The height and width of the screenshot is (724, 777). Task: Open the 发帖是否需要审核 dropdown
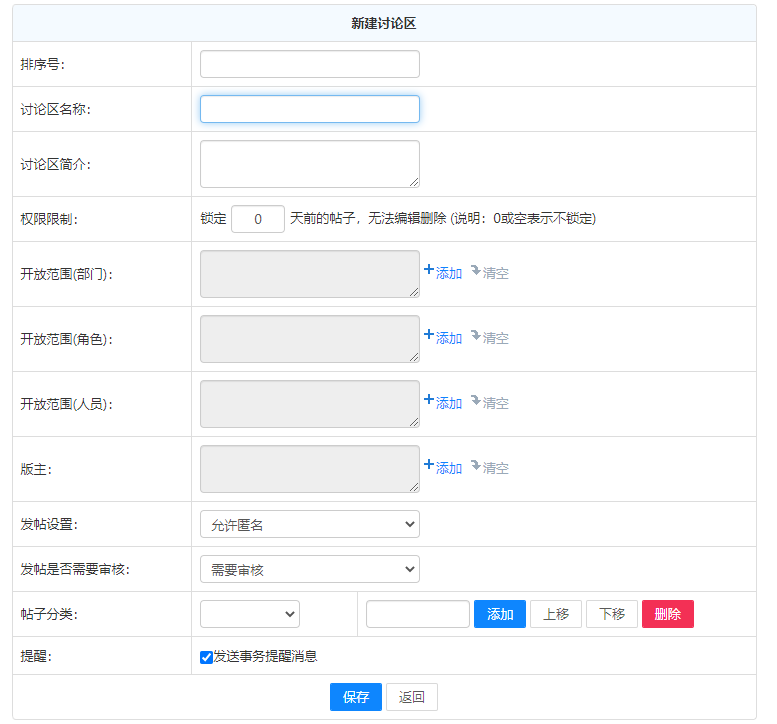coord(309,569)
